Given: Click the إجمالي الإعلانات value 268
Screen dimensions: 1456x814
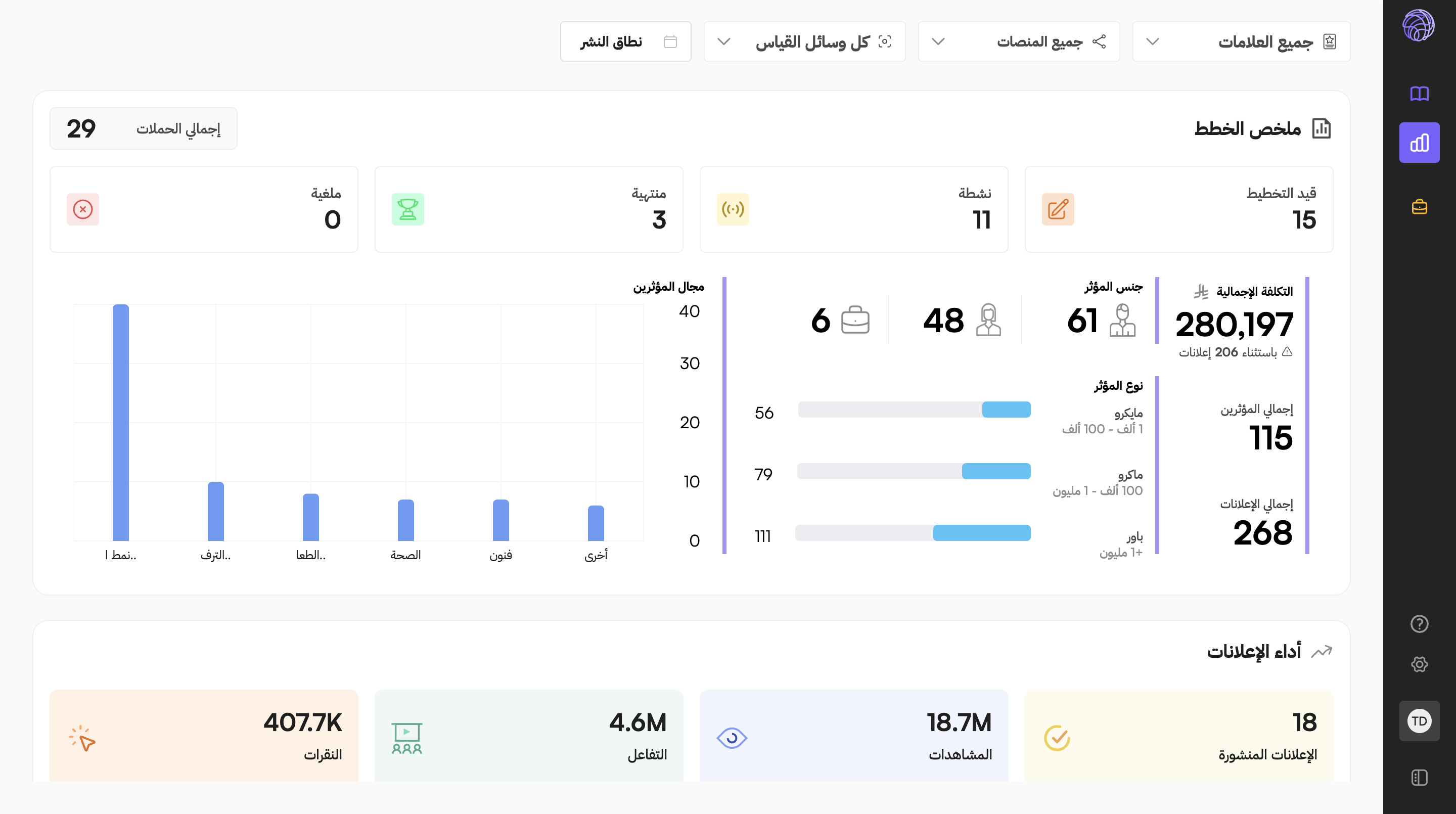Looking at the screenshot, I should click(1263, 532).
